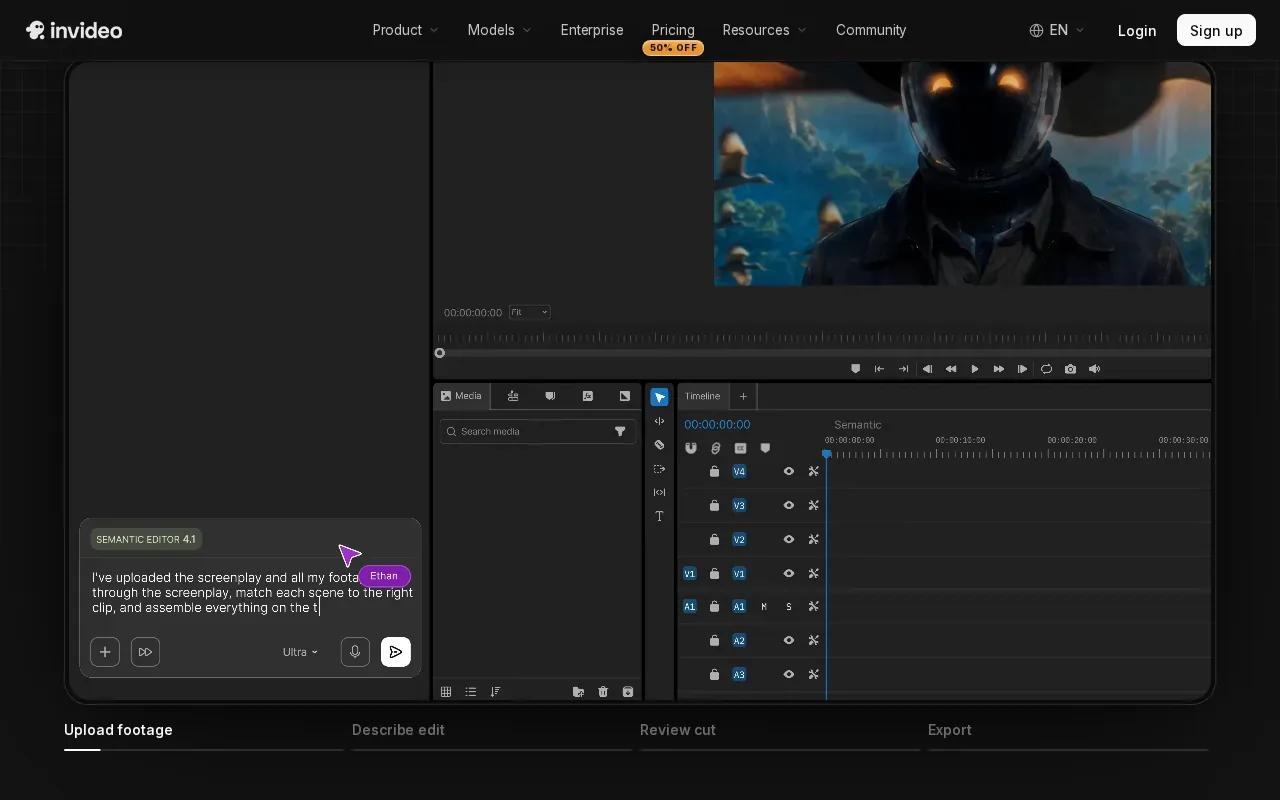1280x800 pixels.
Task: Click the Login link
Action: coord(1137,30)
